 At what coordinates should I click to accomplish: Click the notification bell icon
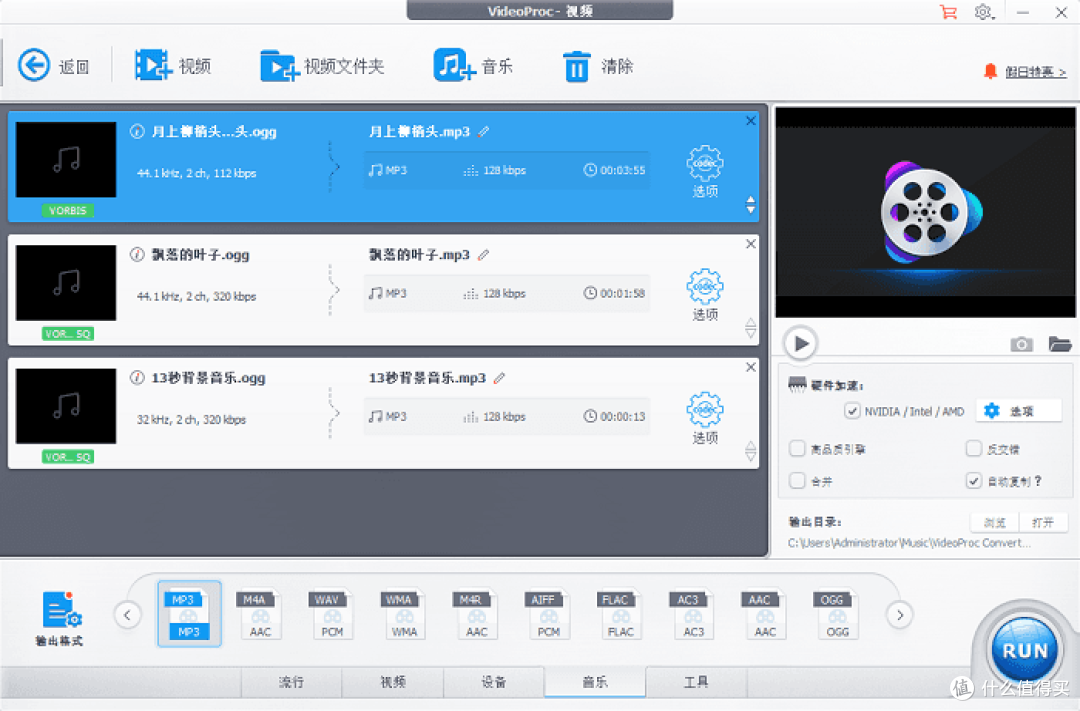990,71
